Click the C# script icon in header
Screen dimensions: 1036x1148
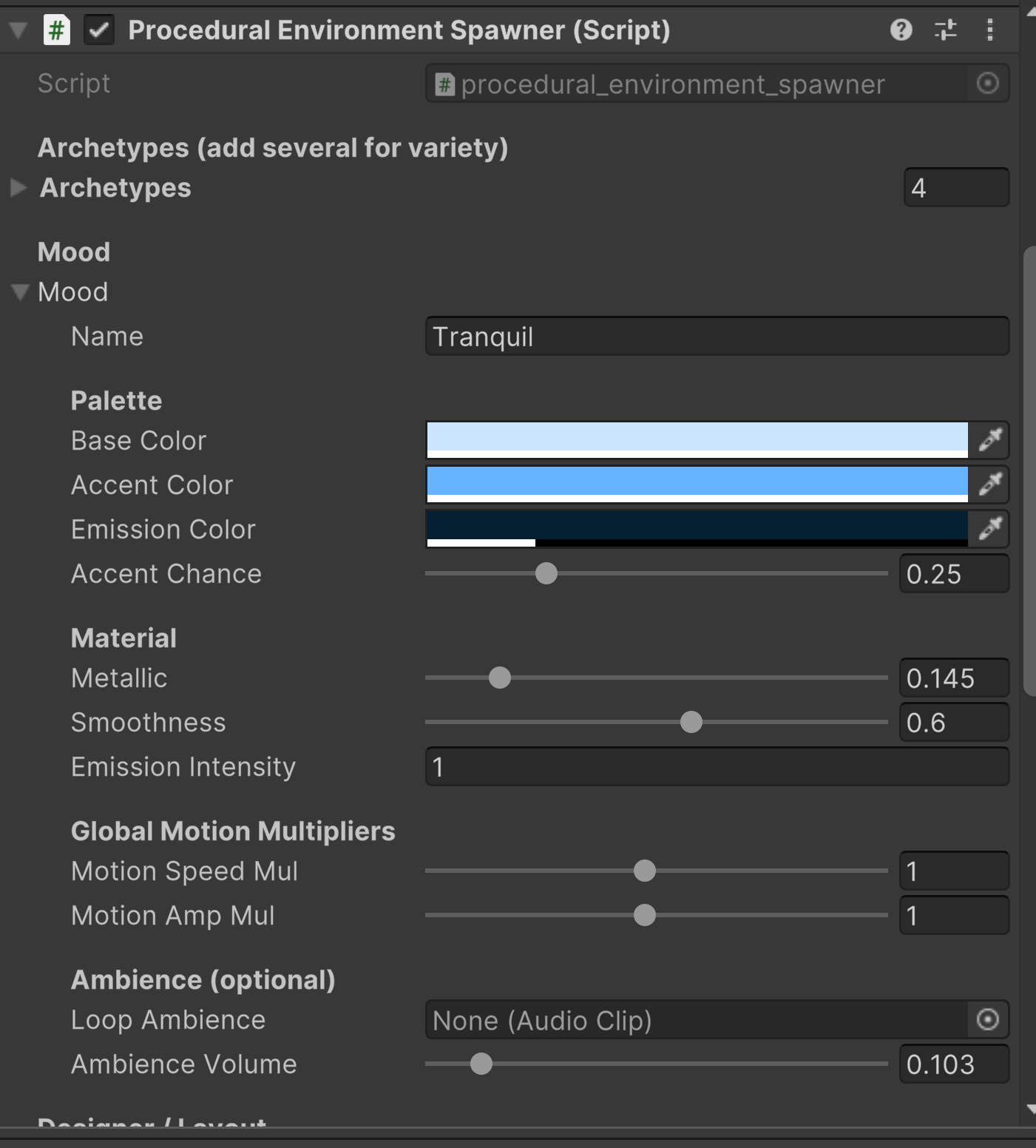pyautogui.click(x=57, y=30)
